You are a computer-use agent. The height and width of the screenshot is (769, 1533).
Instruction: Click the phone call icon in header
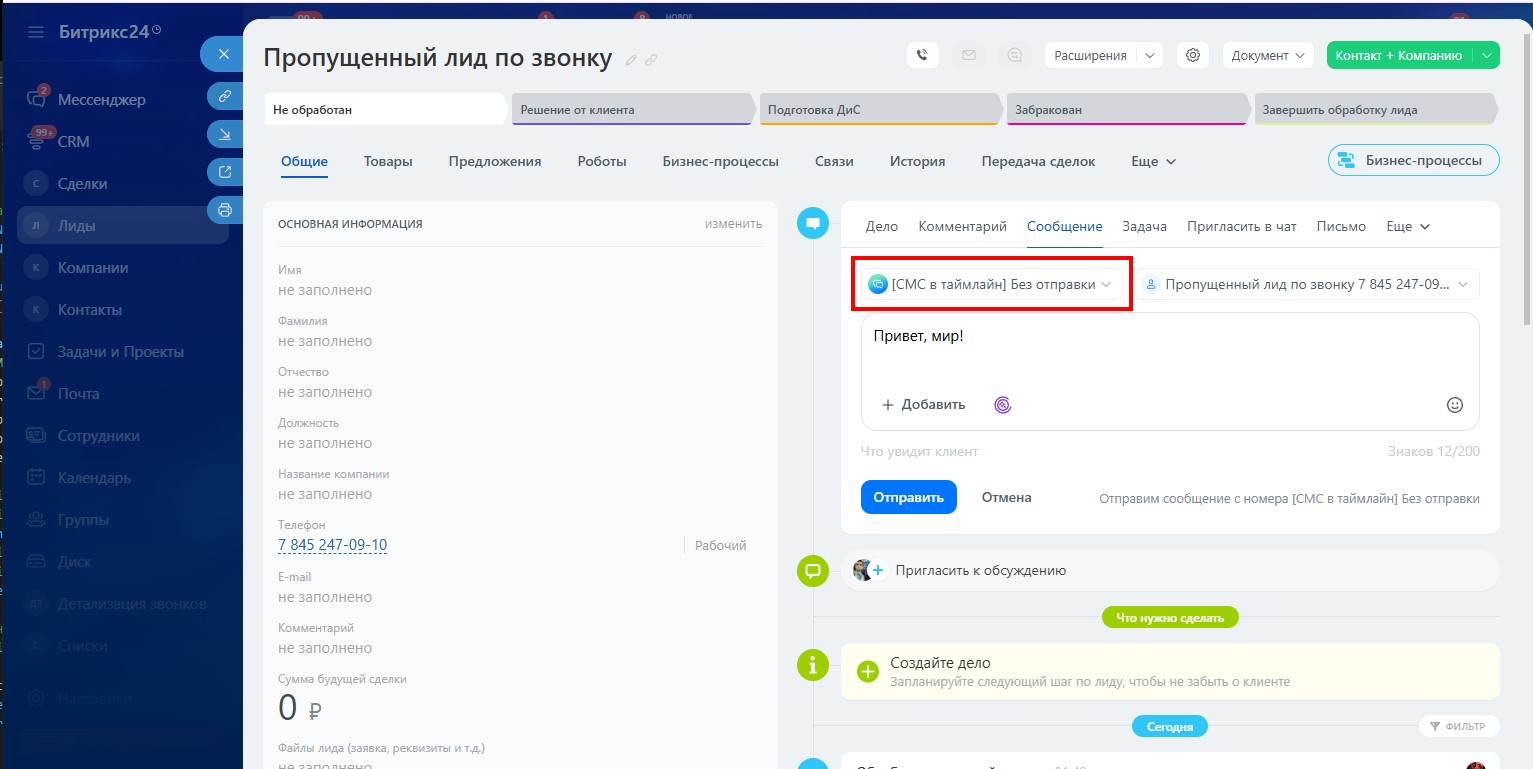pos(922,56)
